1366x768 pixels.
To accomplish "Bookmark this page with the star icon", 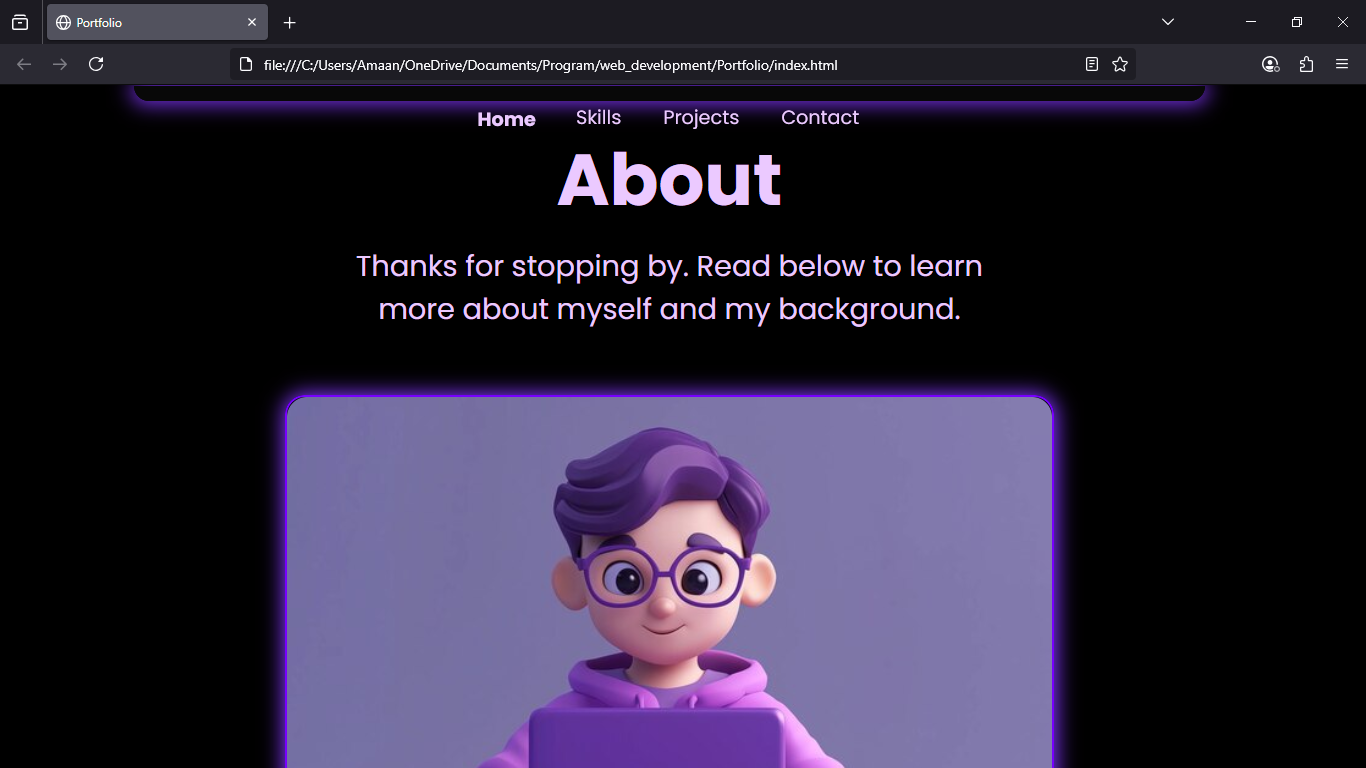I will 1120,64.
